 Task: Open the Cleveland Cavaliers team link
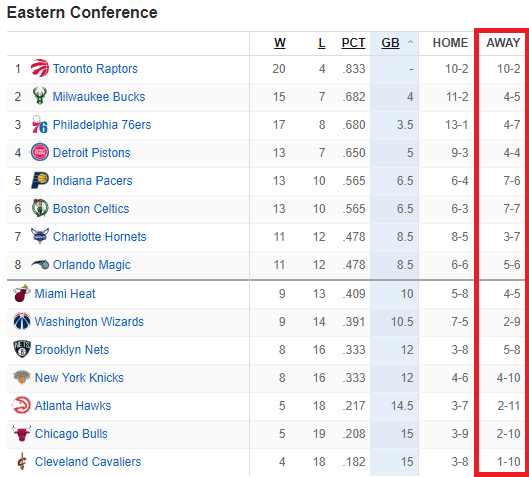[x=88, y=461]
